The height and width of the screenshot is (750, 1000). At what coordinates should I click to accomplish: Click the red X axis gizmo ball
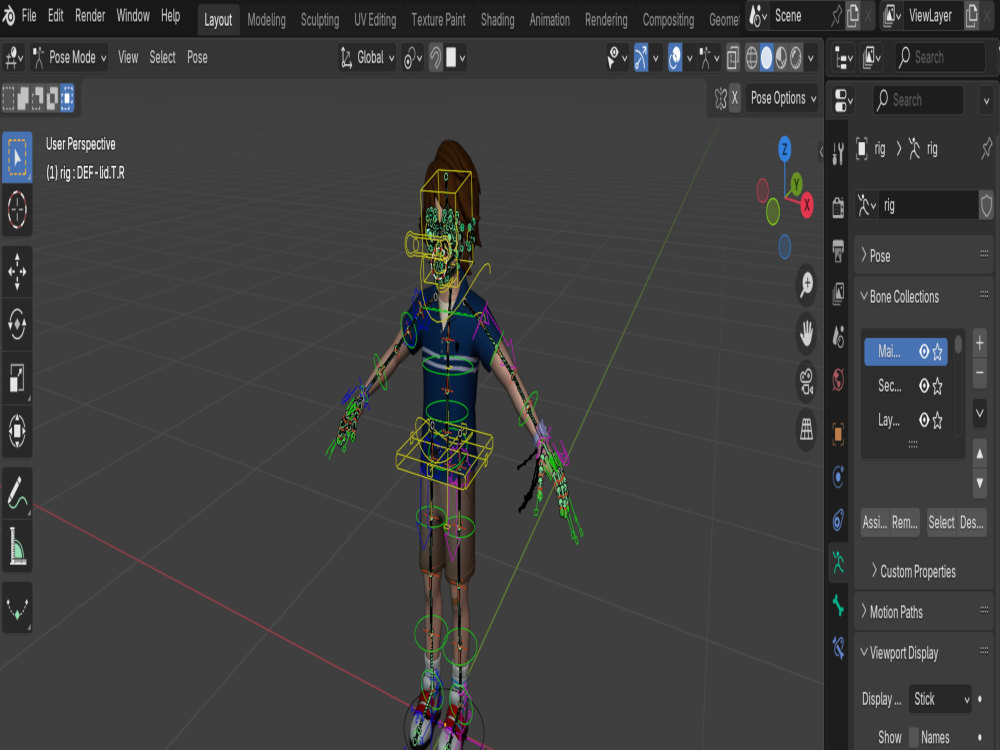pyautogui.click(x=807, y=205)
